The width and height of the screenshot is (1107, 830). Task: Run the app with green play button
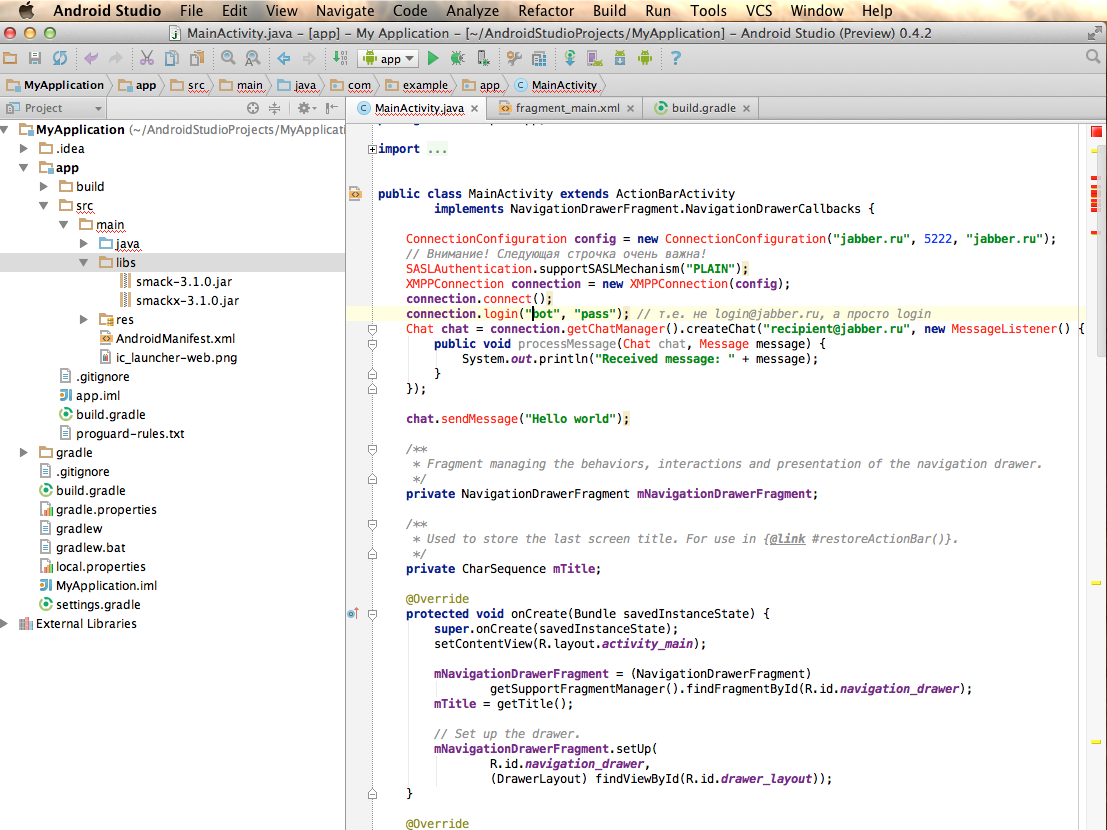433,59
